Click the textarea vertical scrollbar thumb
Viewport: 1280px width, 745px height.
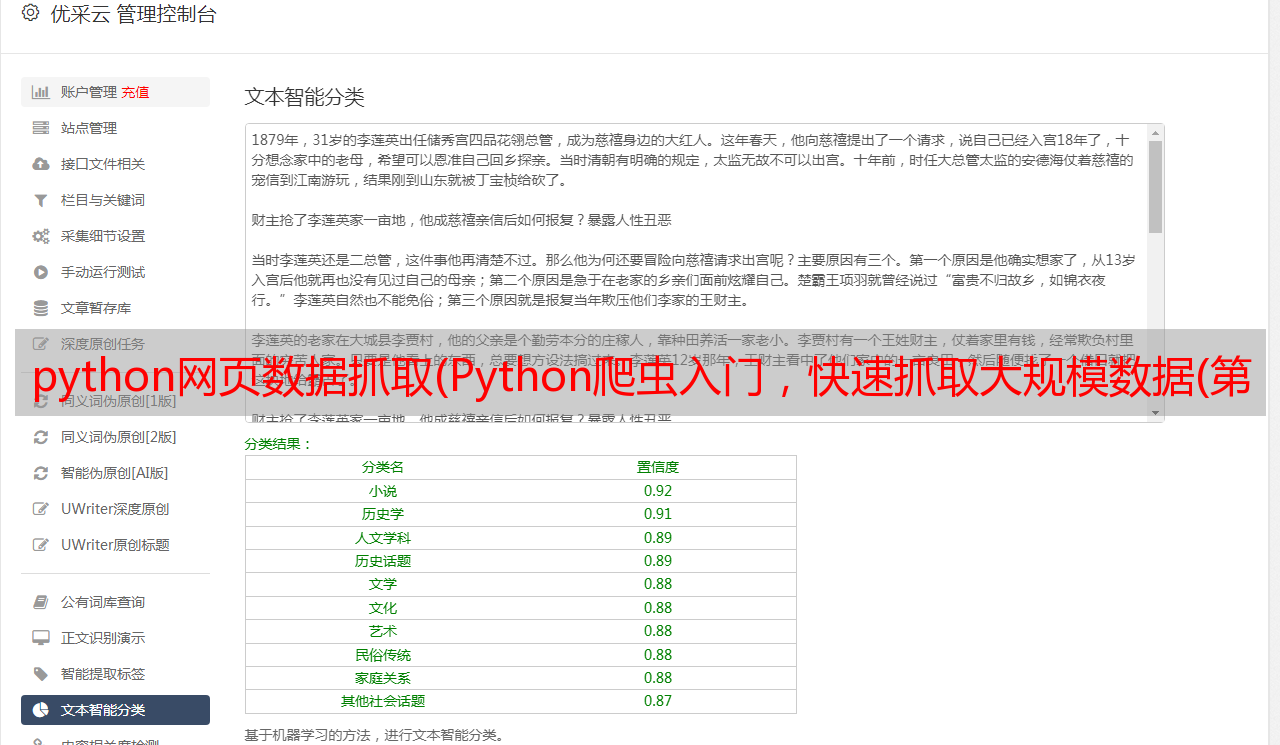[1155, 186]
